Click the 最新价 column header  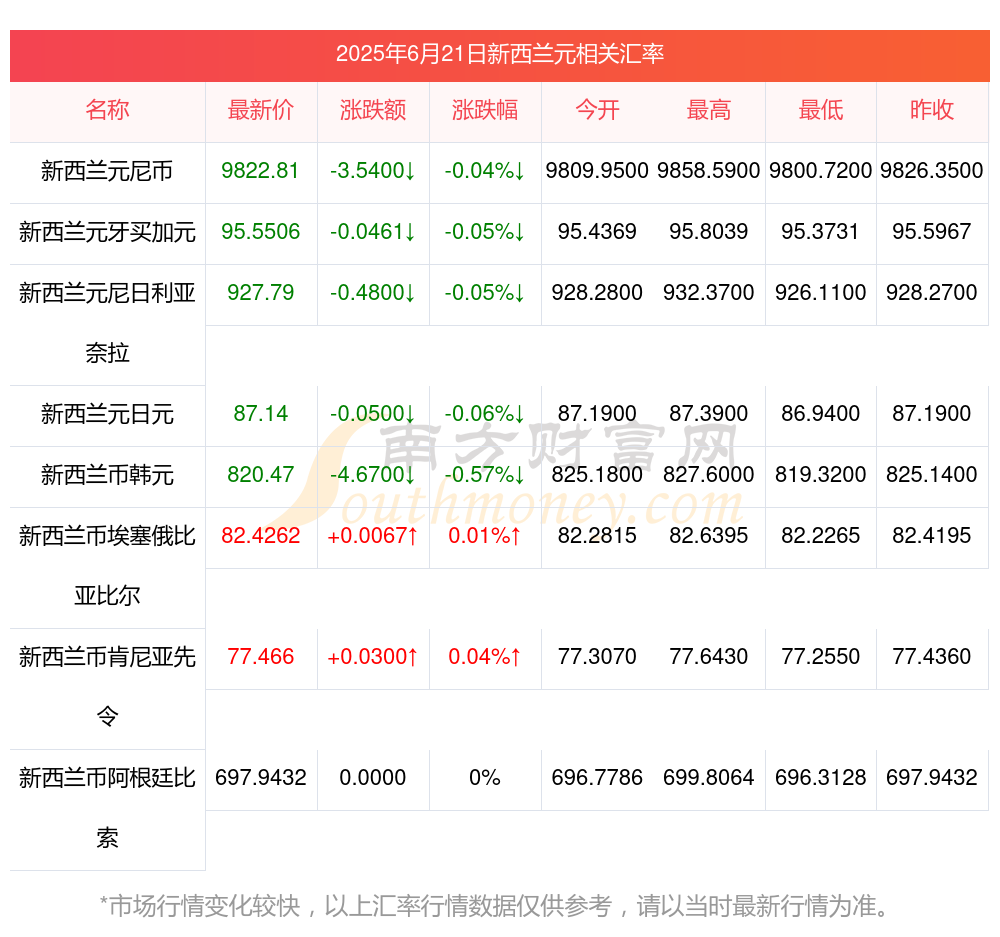(261, 110)
